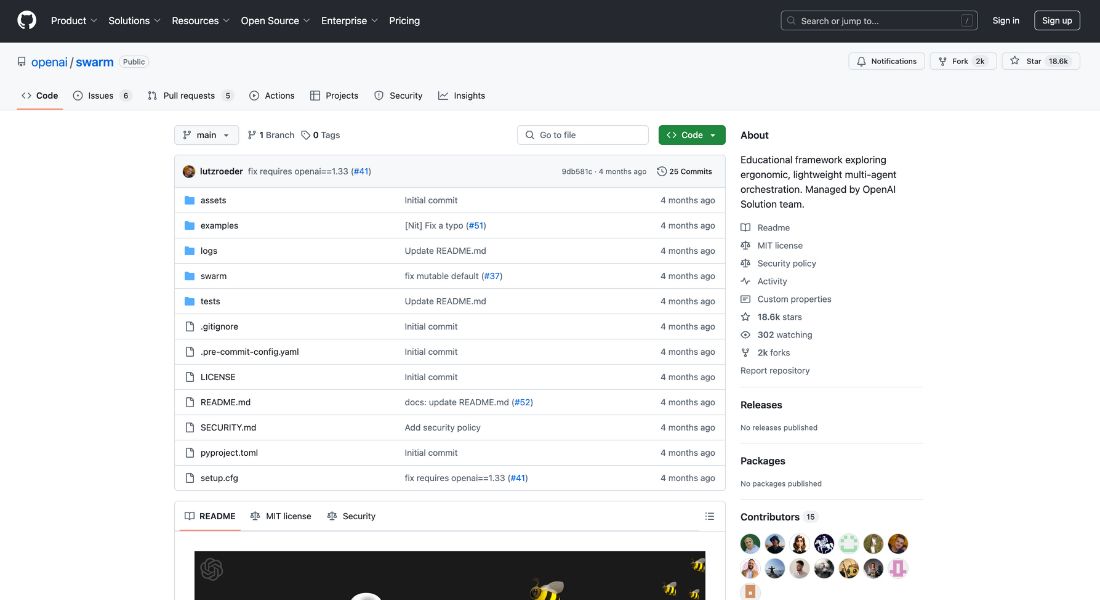Click the GitHub logo in the header
The height and width of the screenshot is (600, 1100).
click(25, 20)
